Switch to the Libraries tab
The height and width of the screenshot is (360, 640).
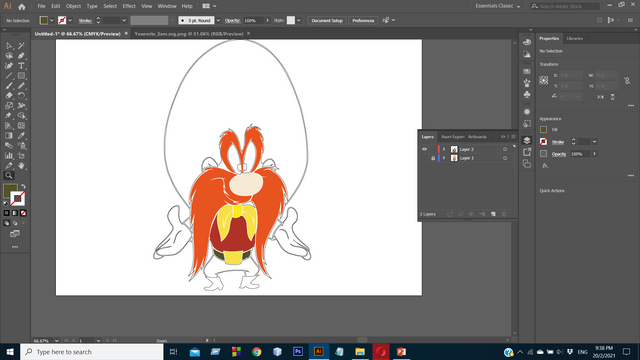tap(574, 38)
